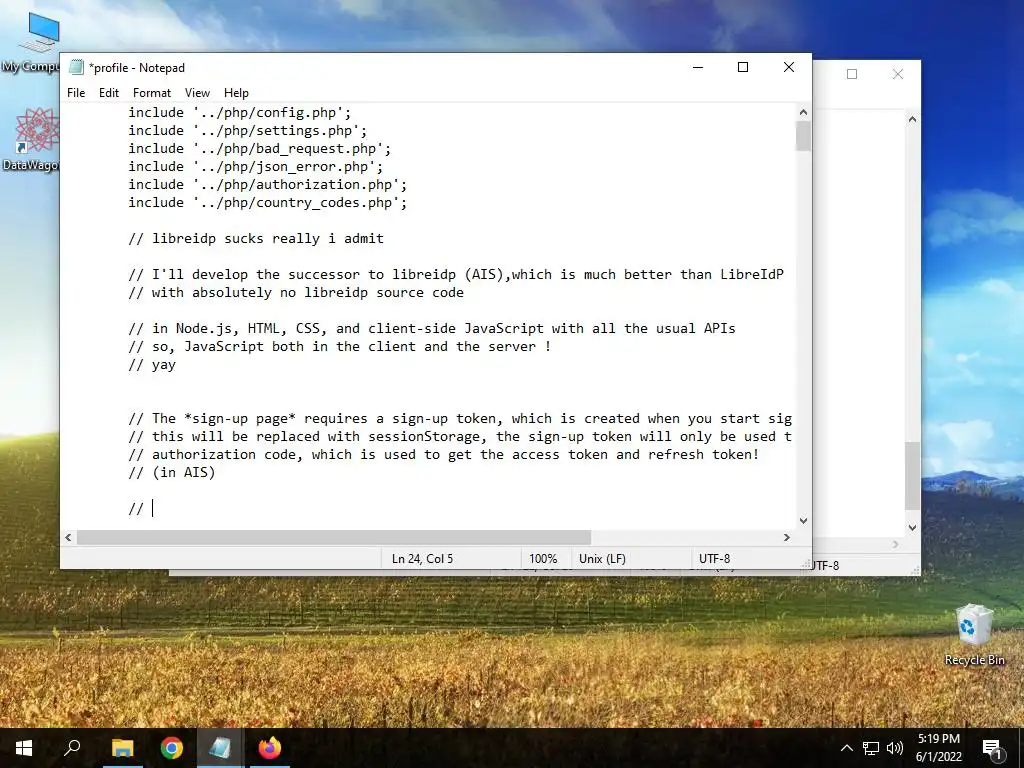Click the comment 'with absolutely no libreidp source code'

click(296, 293)
